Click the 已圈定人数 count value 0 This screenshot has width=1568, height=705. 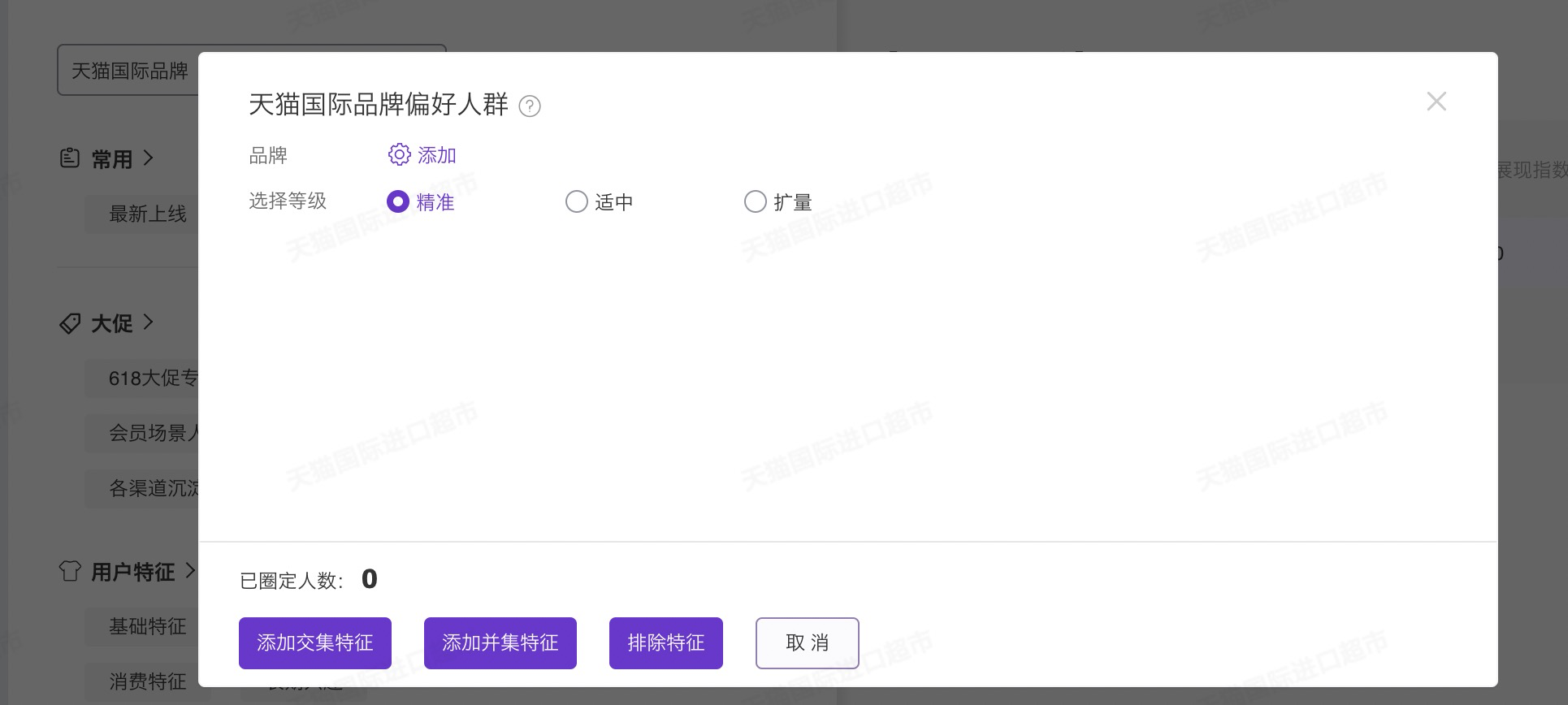coord(370,579)
